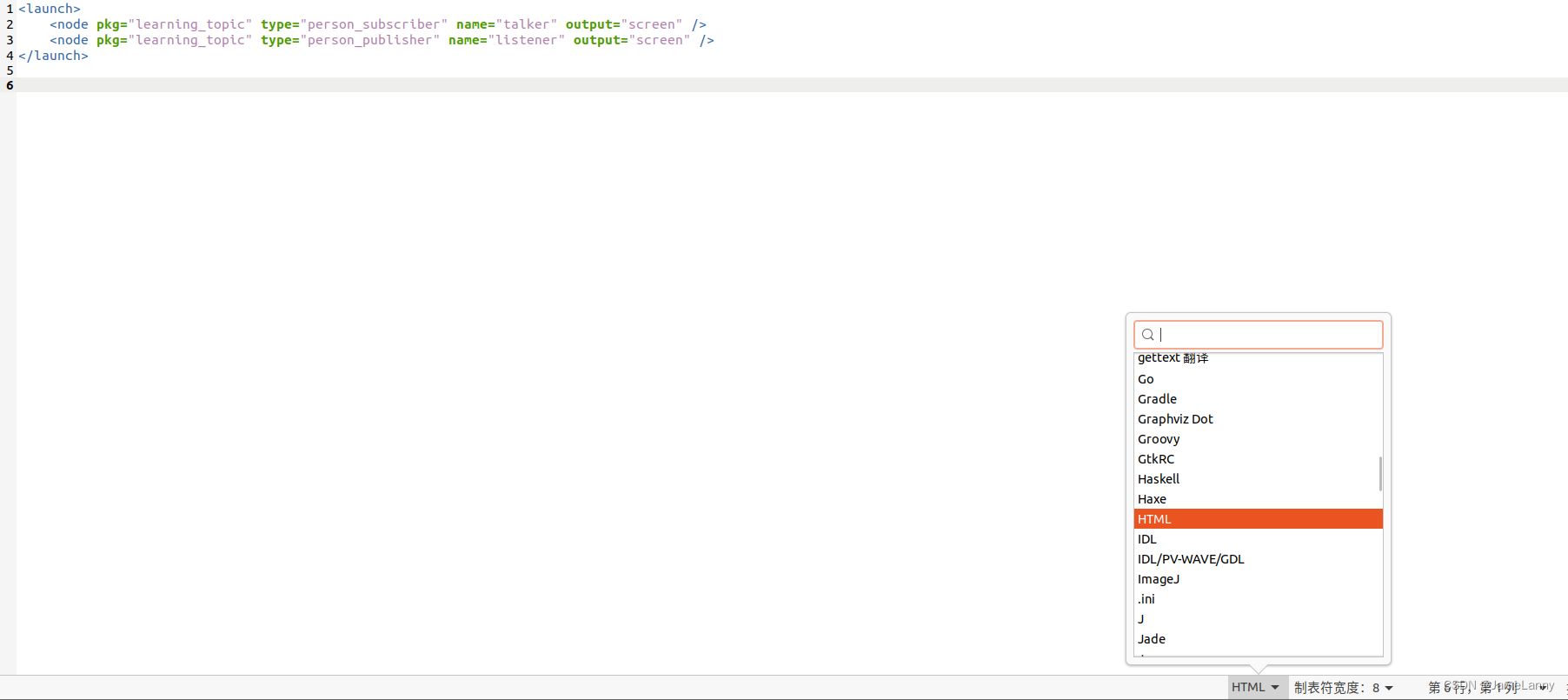Click the language list scrollbar
The width and height of the screenshot is (1568, 700).
1380,474
